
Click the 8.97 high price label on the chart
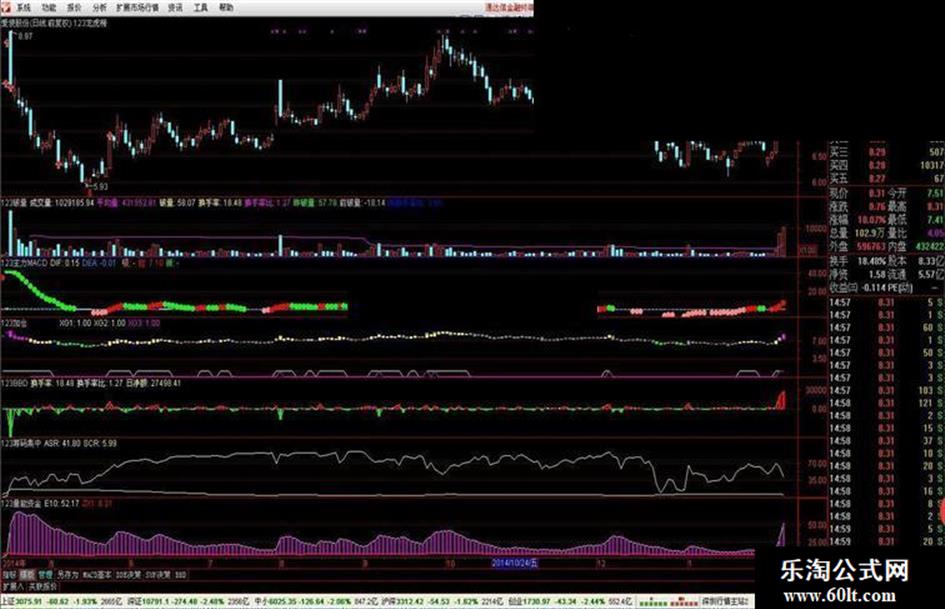pos(25,37)
